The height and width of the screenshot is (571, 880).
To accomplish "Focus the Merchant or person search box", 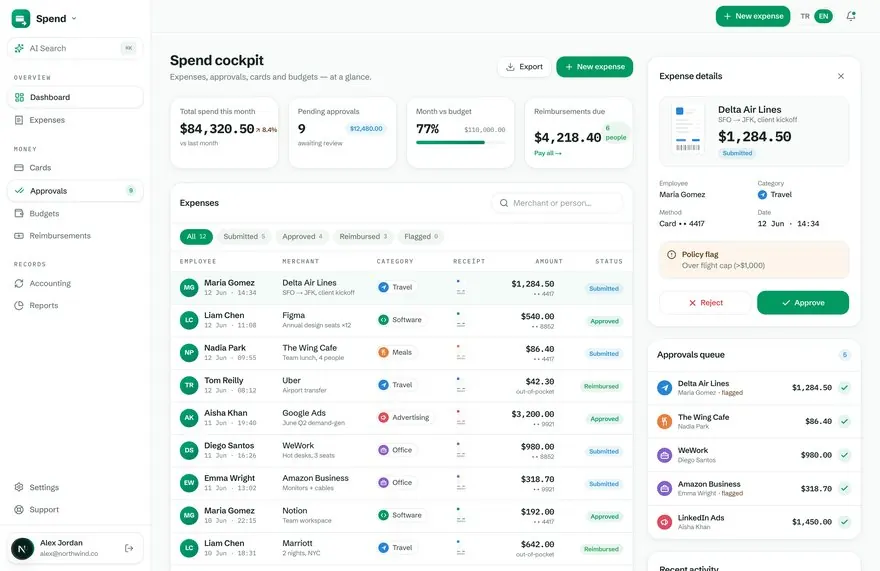I will 557,203.
